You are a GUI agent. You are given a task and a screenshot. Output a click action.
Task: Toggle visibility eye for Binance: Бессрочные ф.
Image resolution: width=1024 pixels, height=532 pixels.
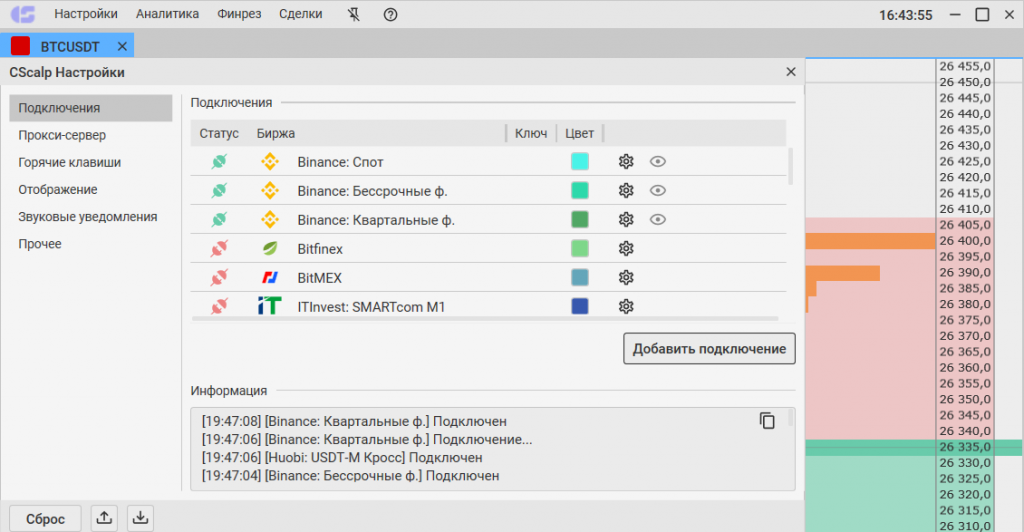pyautogui.click(x=657, y=191)
